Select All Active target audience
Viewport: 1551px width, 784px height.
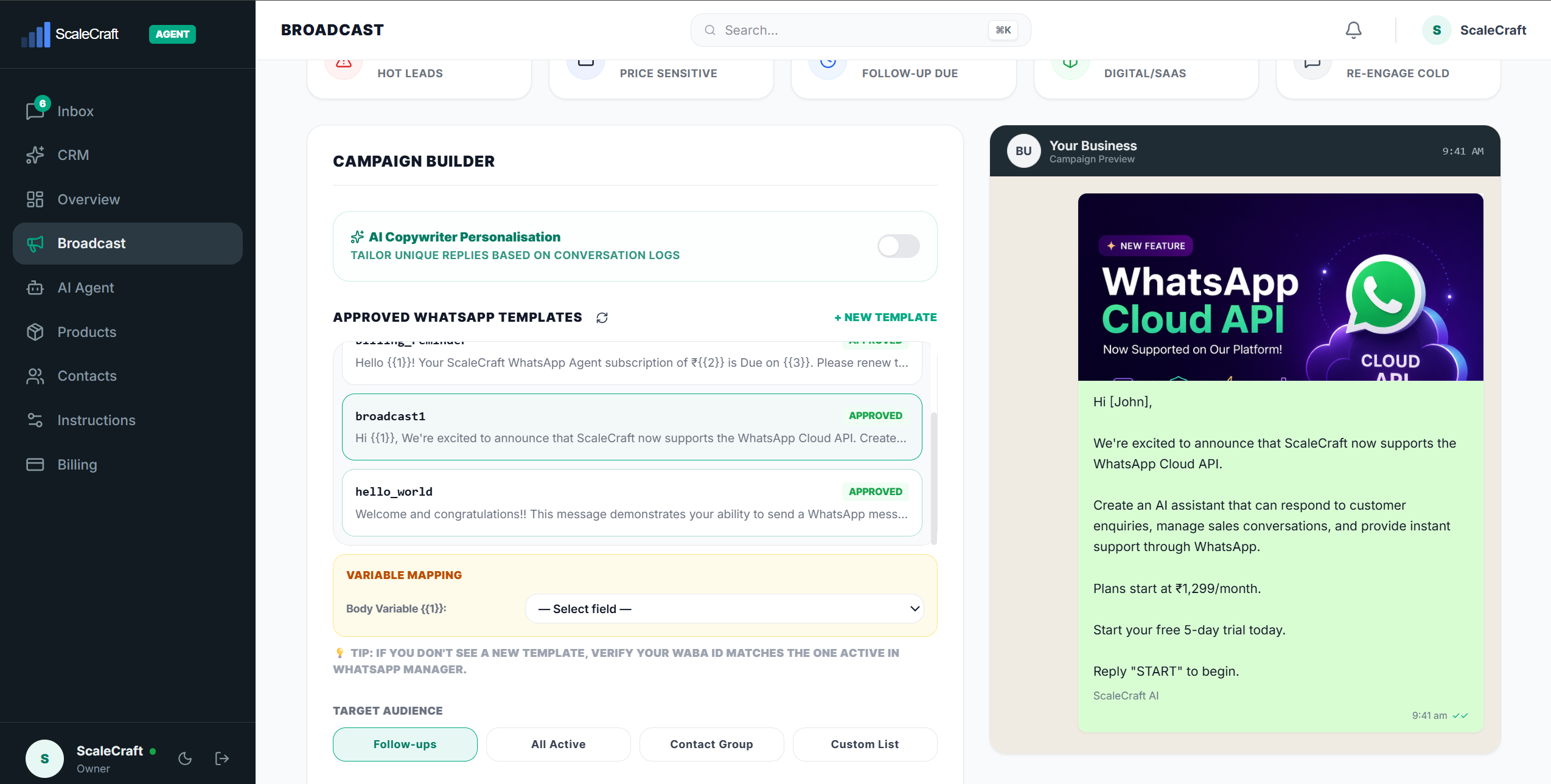(x=558, y=744)
